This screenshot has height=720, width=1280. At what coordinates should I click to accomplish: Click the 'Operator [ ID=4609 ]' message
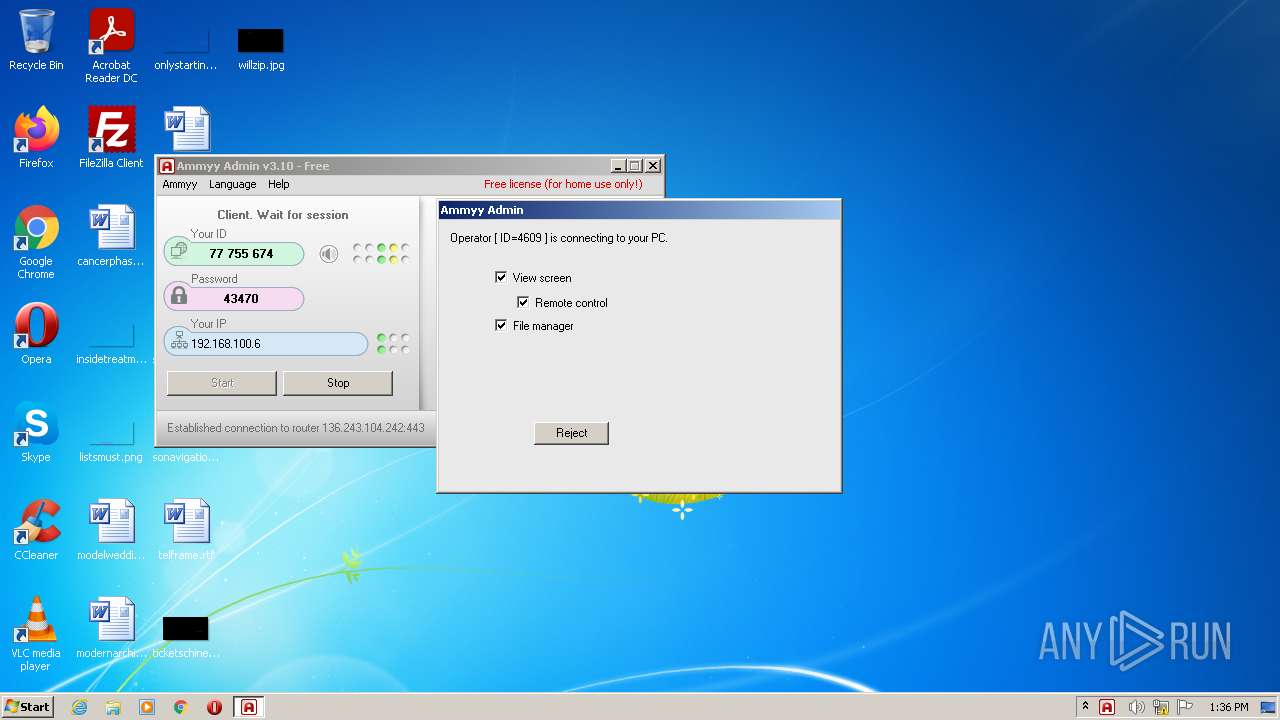point(558,238)
